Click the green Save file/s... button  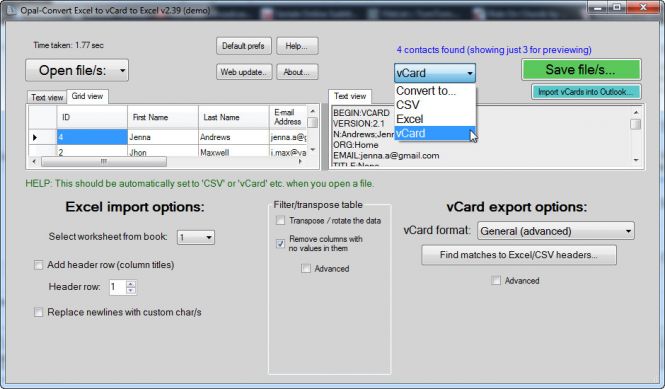(x=581, y=70)
